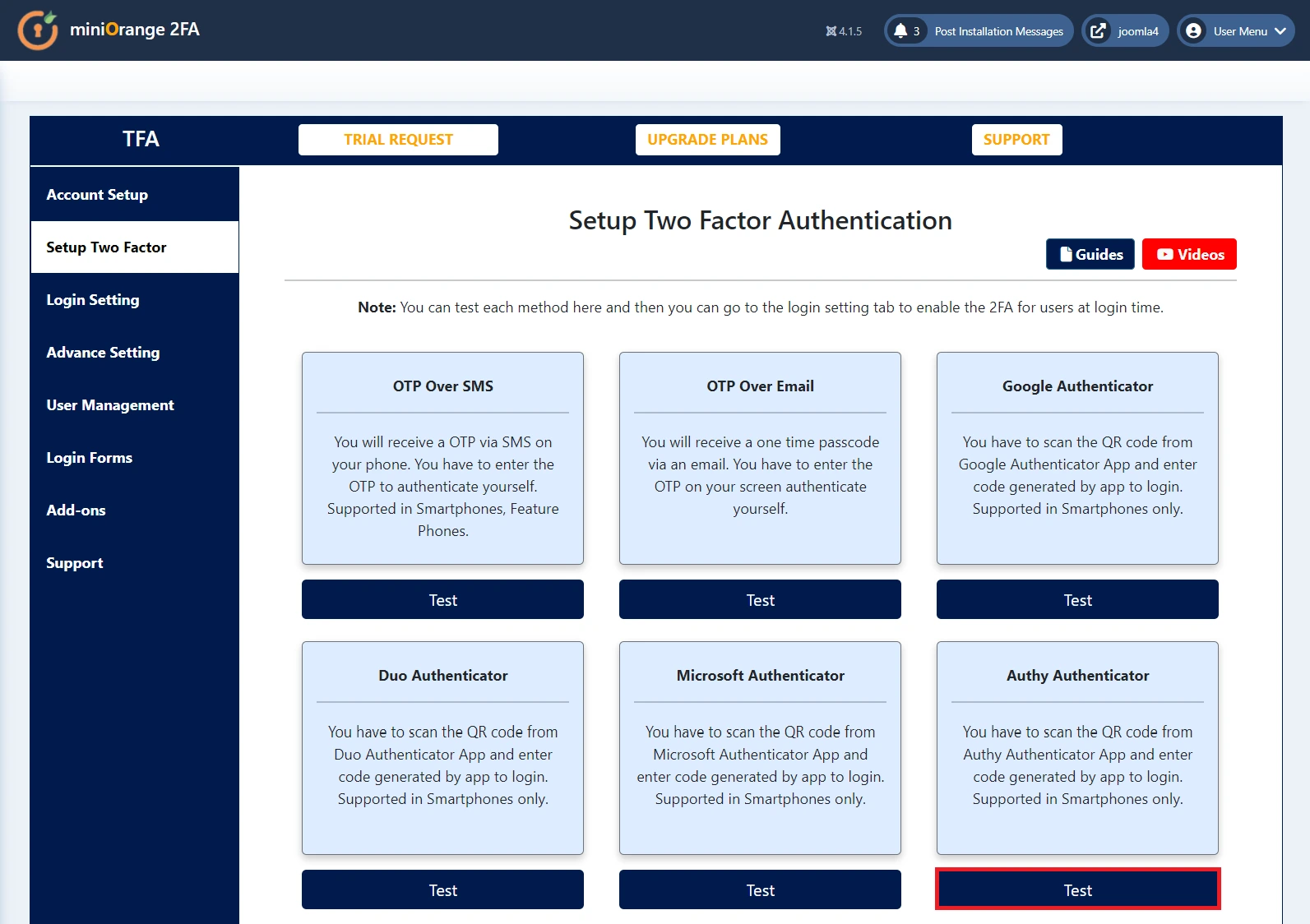Expand the User Menu chevron

tap(1280, 31)
